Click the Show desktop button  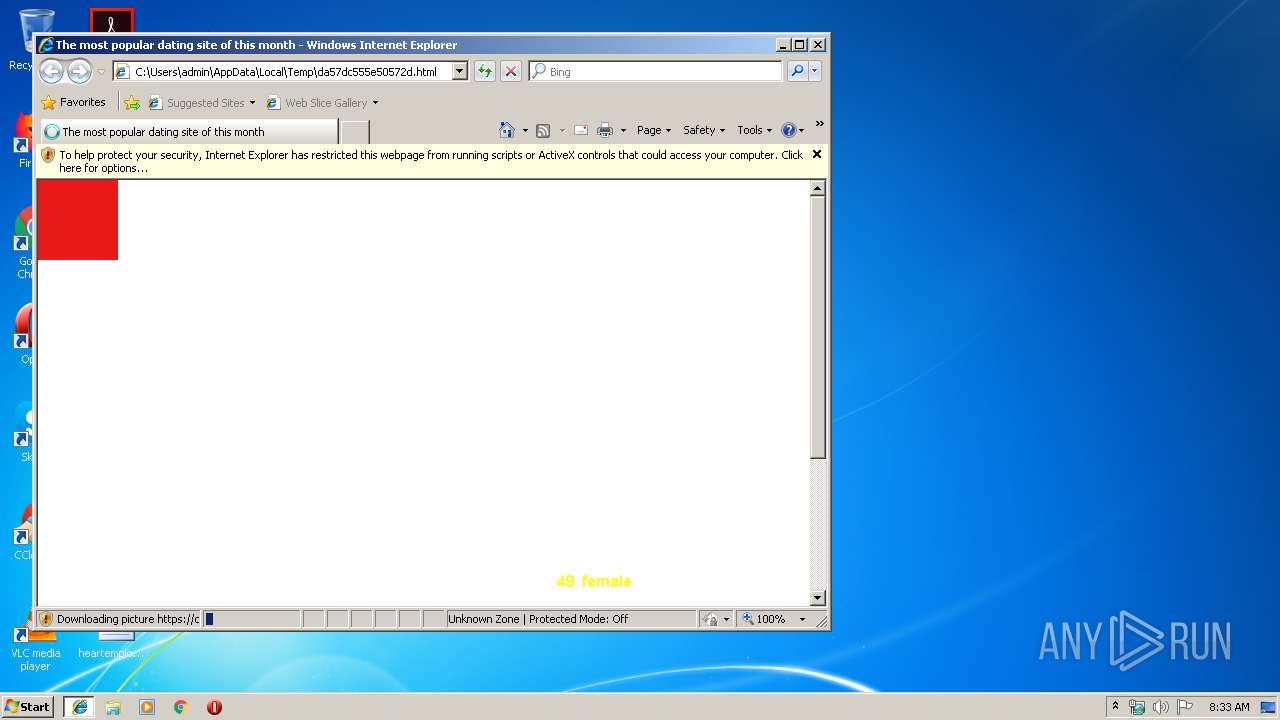pos(1270,707)
